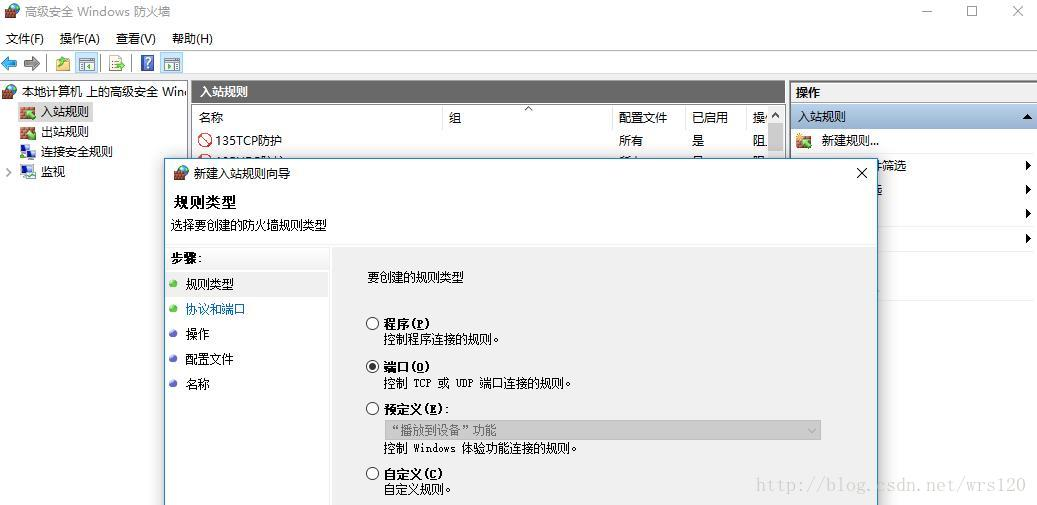The image size is (1037, 505).
Task: Maximize the main firewall window
Action: [972, 11]
